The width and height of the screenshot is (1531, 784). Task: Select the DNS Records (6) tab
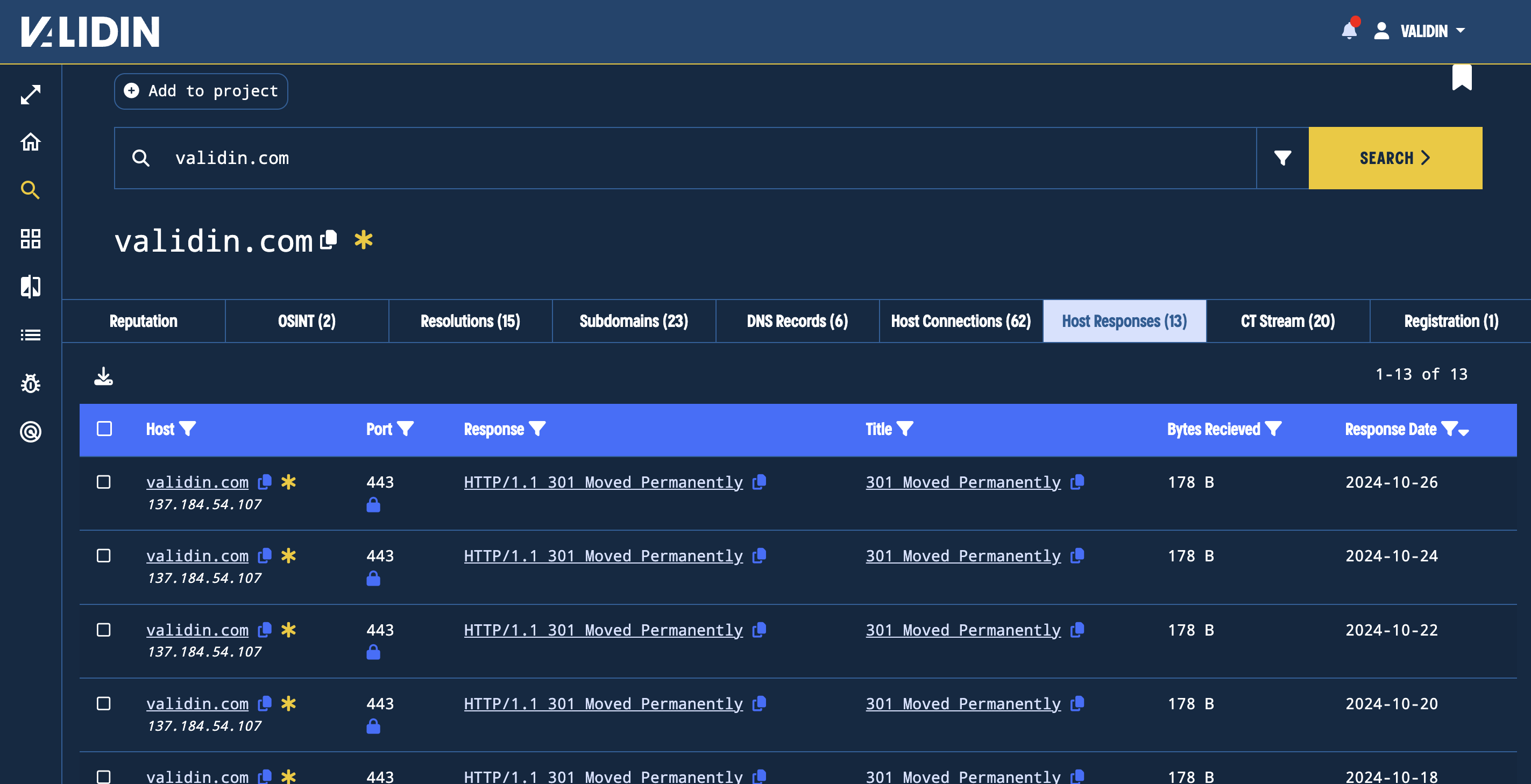pos(797,322)
